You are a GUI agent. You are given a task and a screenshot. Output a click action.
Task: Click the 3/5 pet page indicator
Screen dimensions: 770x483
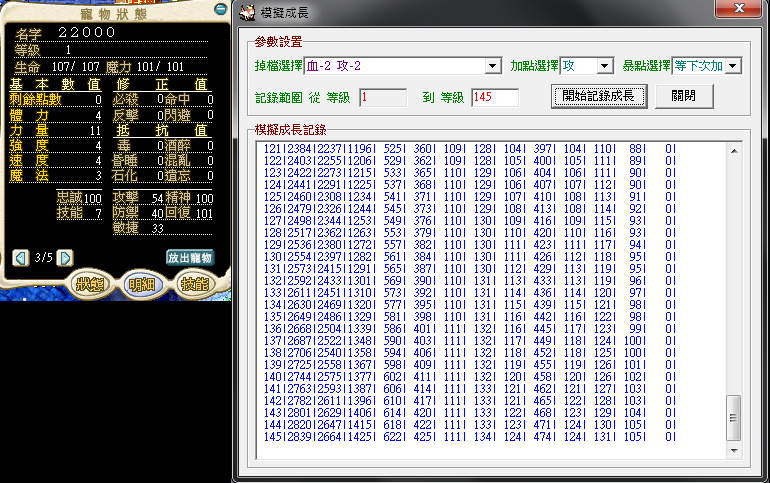point(43,258)
